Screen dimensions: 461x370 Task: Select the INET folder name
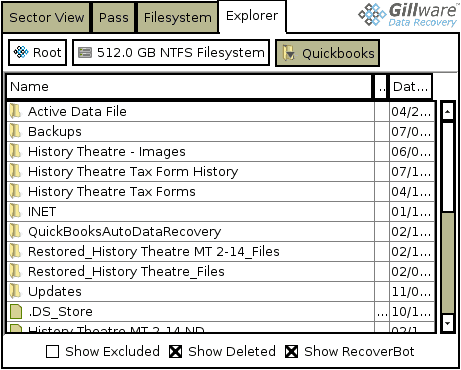tap(42, 212)
